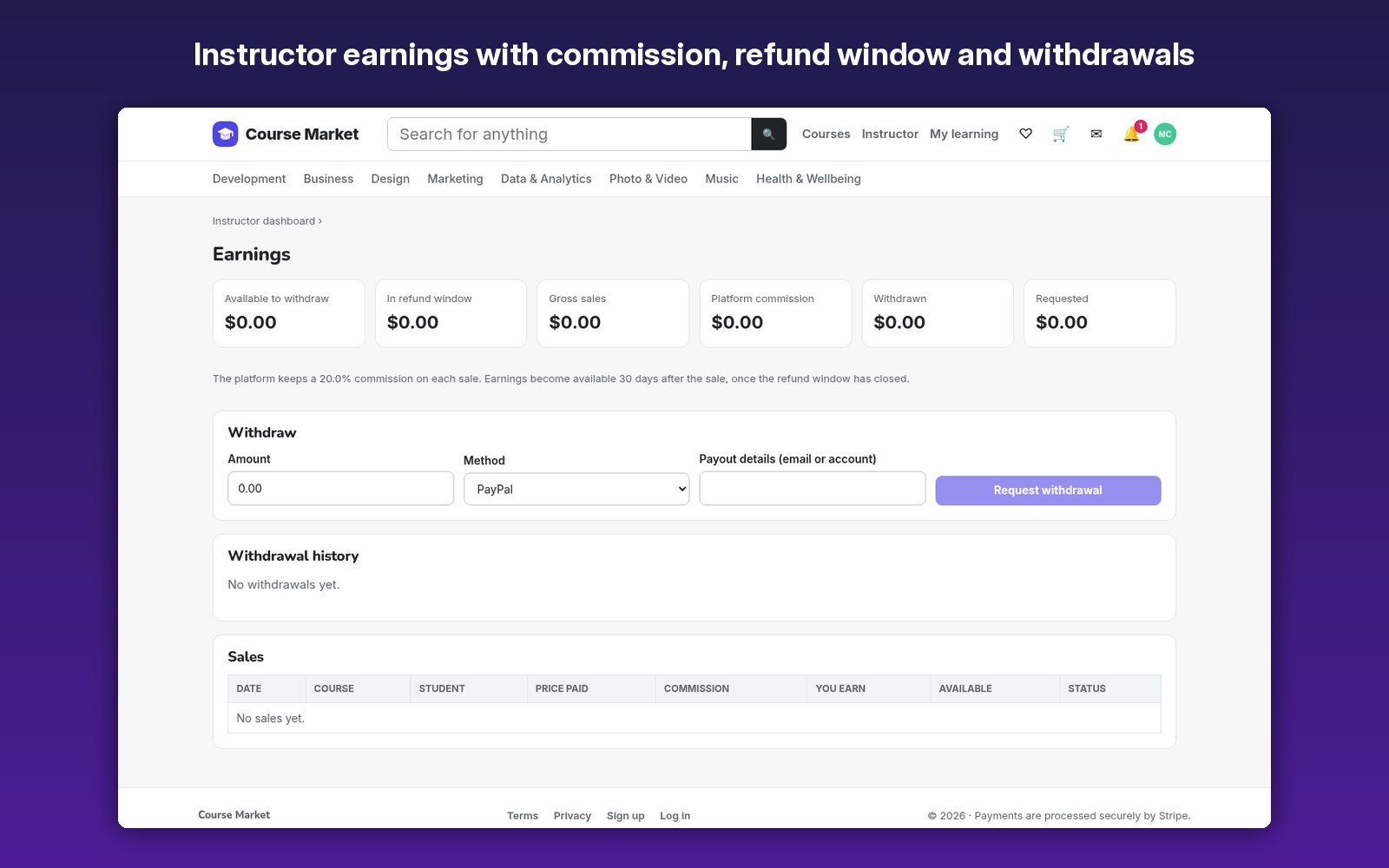Open the MC user avatar menu
Image resolution: width=1389 pixels, height=868 pixels.
1165,134
